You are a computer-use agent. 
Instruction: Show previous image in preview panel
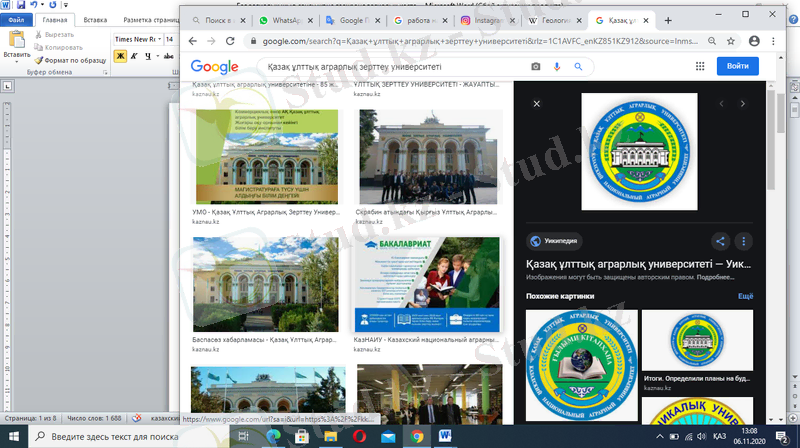(721, 104)
